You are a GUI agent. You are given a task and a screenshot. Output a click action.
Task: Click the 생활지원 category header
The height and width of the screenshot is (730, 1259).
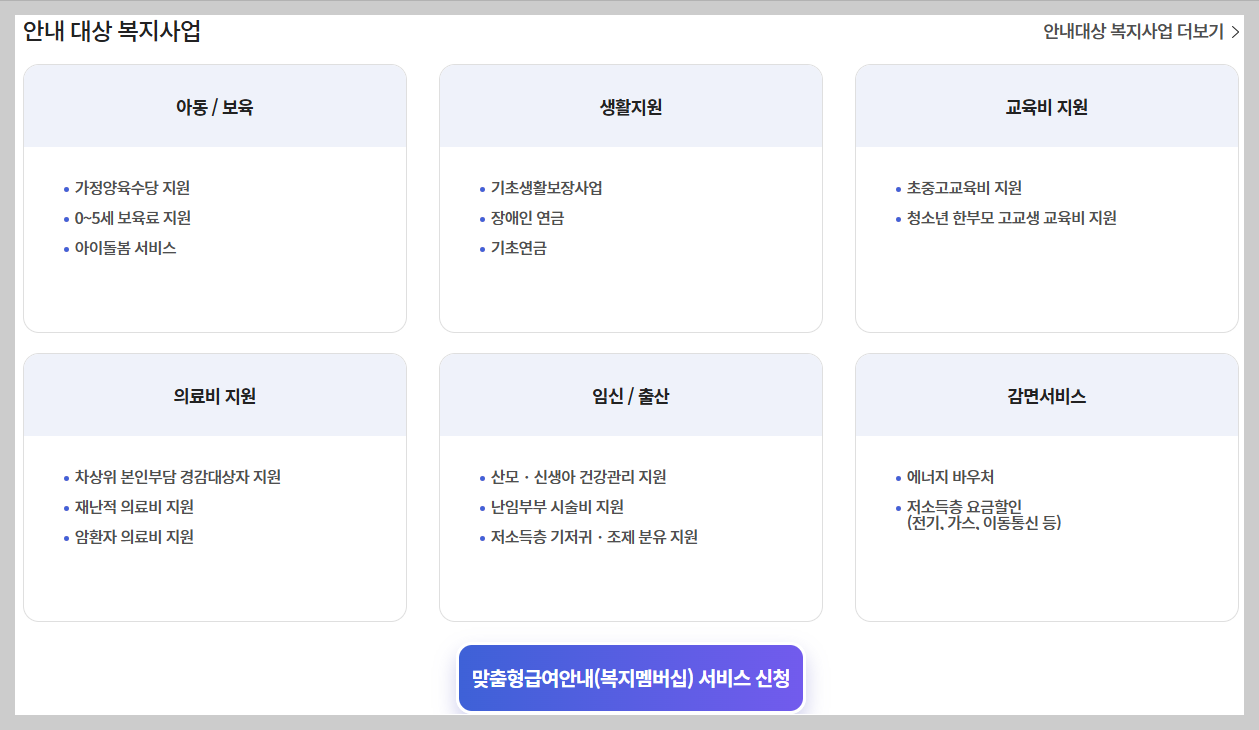tap(631, 105)
